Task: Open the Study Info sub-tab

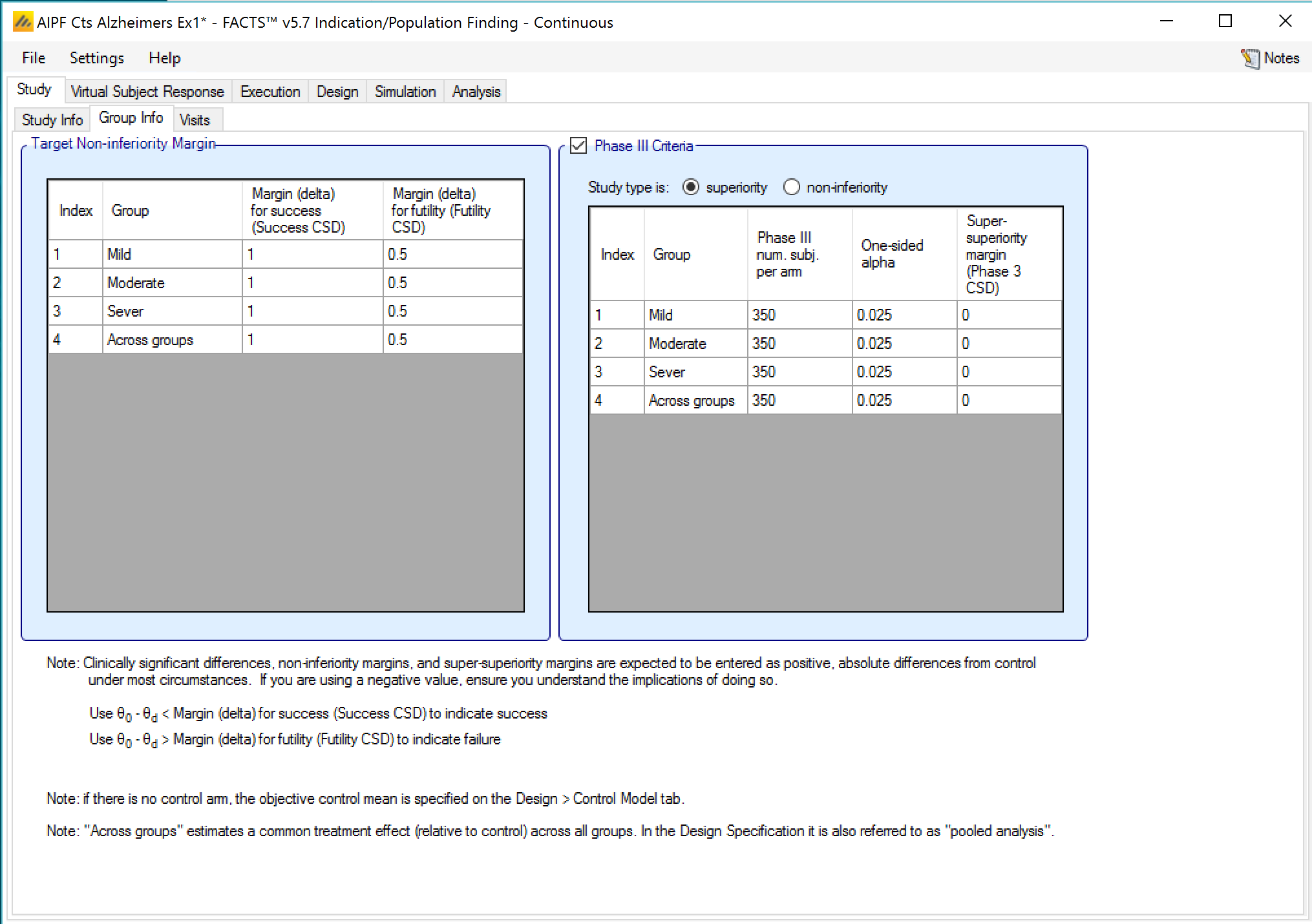Action: pos(52,120)
